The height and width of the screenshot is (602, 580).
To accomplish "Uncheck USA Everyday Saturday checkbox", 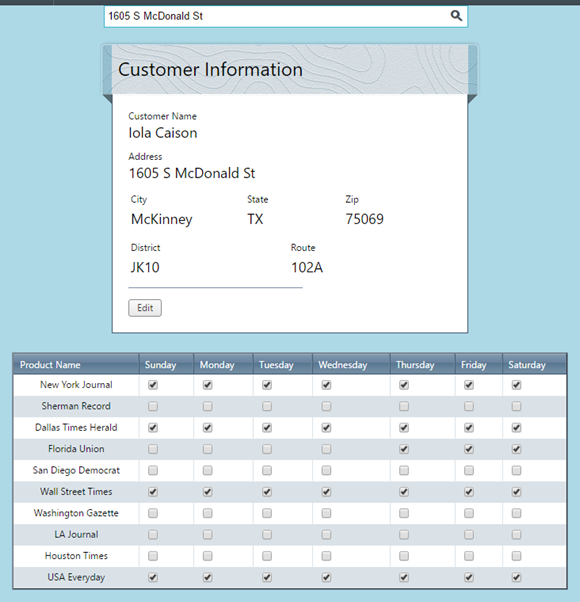I will click(516, 577).
